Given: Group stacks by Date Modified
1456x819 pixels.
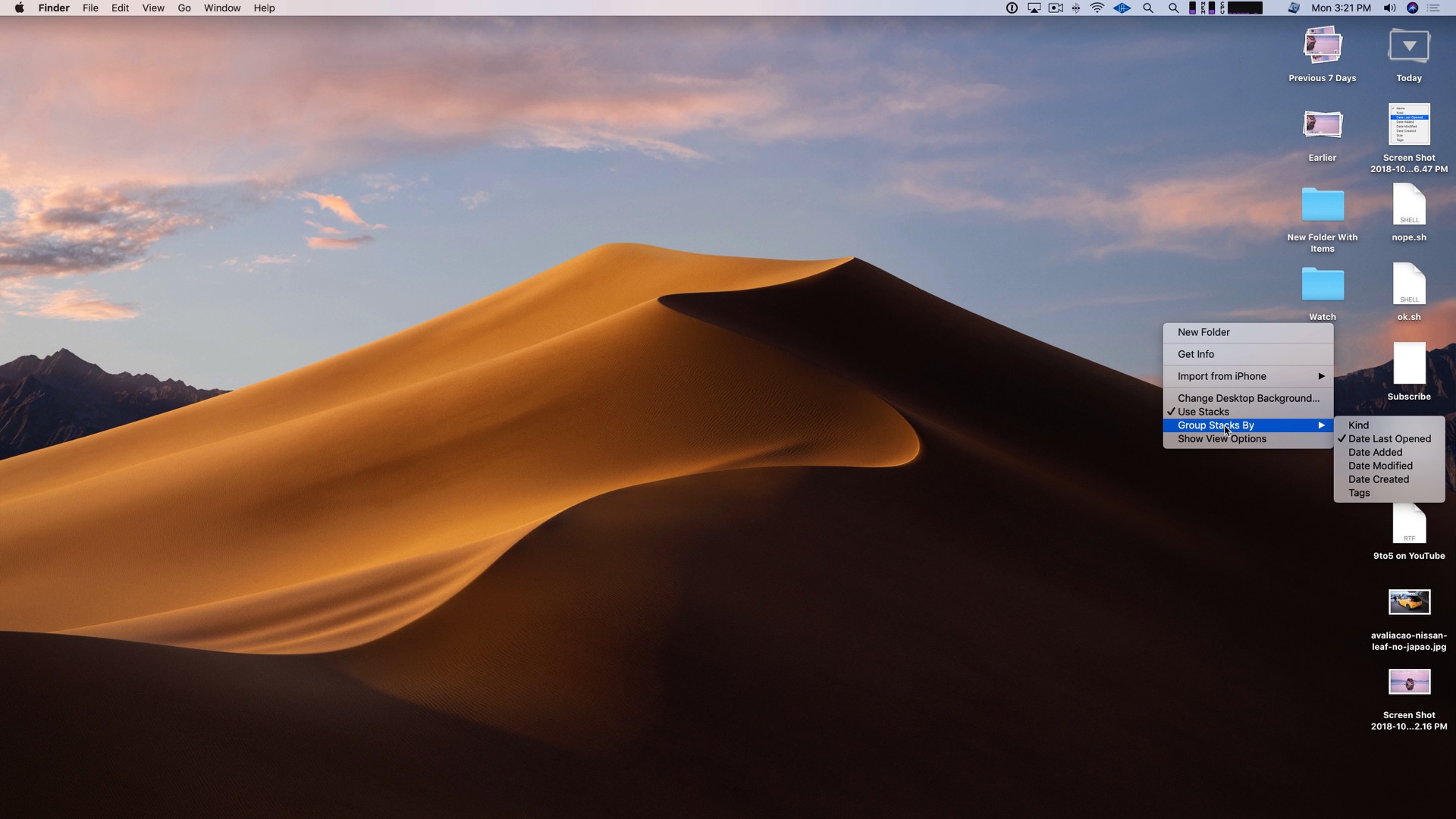Looking at the screenshot, I should pos(1379,466).
